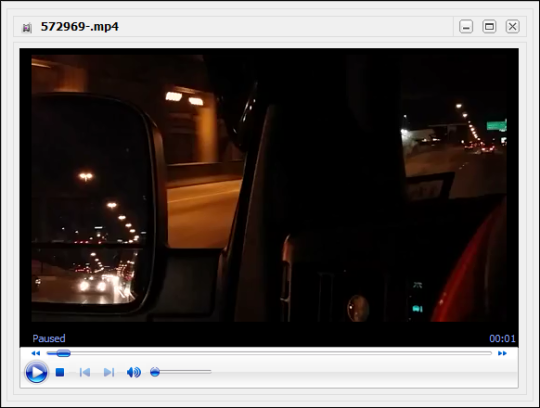540x408 pixels.
Task: Adjust the volume slider handle
Action: [x=155, y=372]
